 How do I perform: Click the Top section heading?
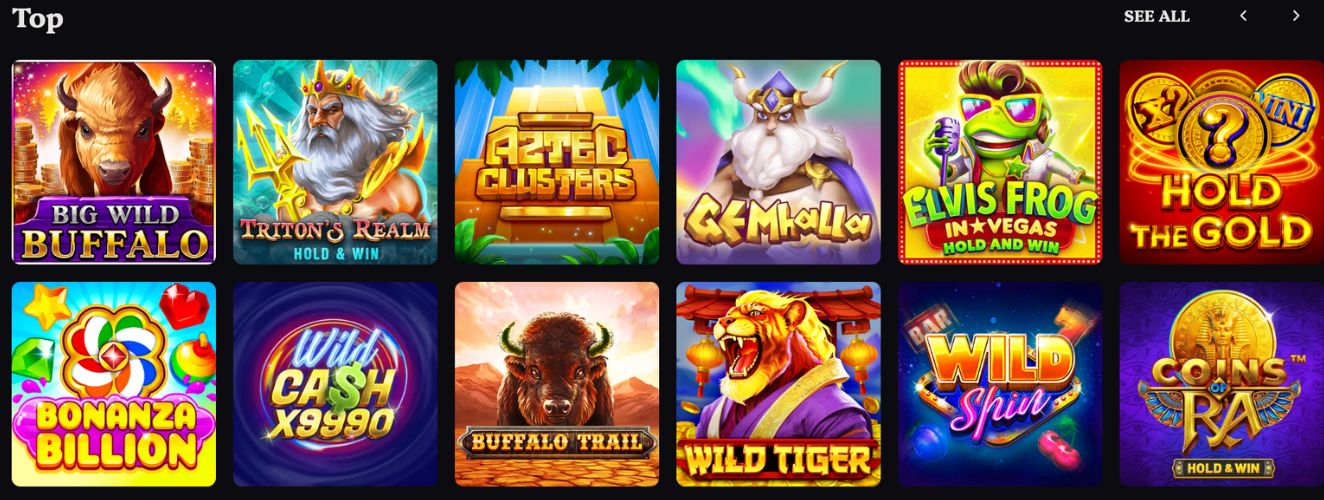click(x=38, y=18)
